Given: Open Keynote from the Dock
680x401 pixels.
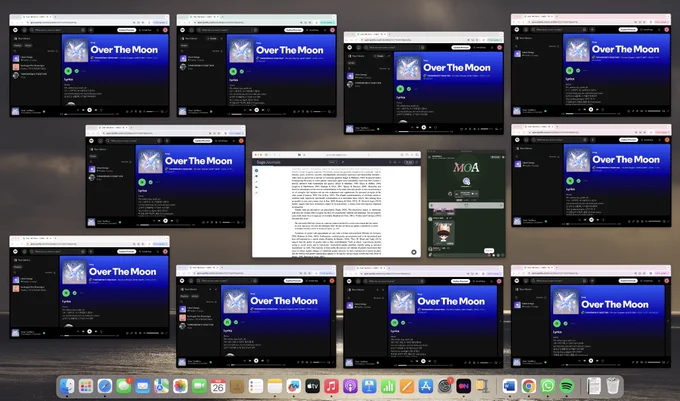Looking at the screenshot, I should (369, 386).
